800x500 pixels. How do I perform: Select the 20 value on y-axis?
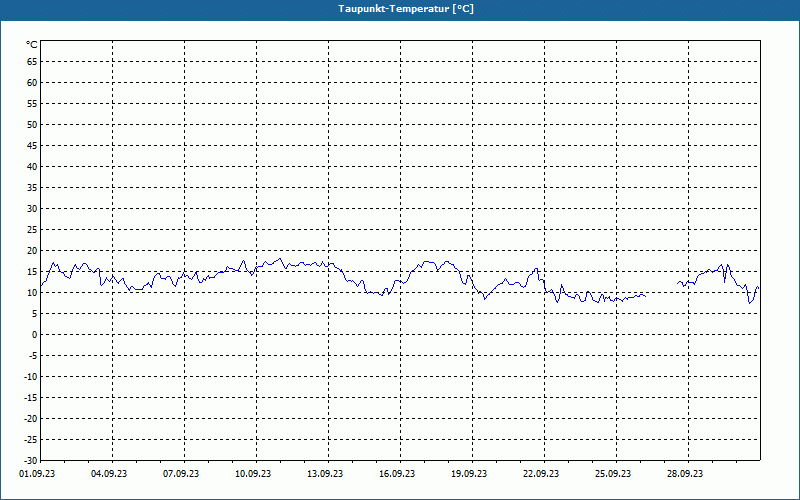point(32,251)
